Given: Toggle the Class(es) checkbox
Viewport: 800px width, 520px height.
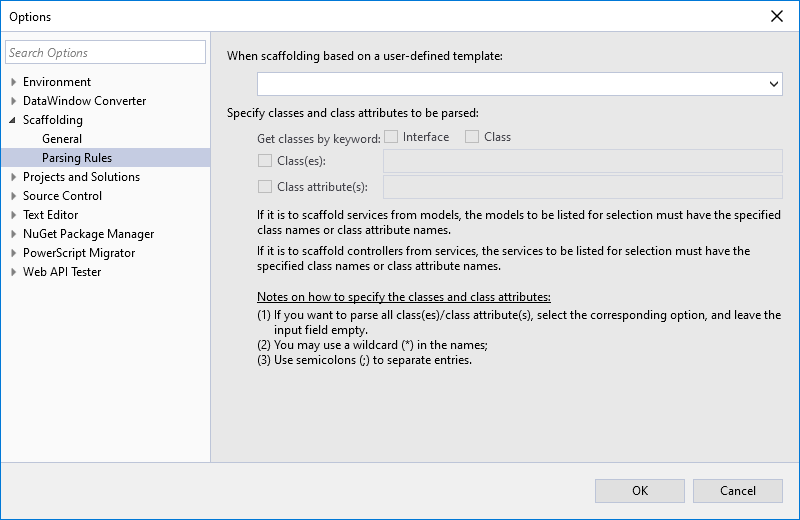Looking at the screenshot, I should (x=265, y=161).
